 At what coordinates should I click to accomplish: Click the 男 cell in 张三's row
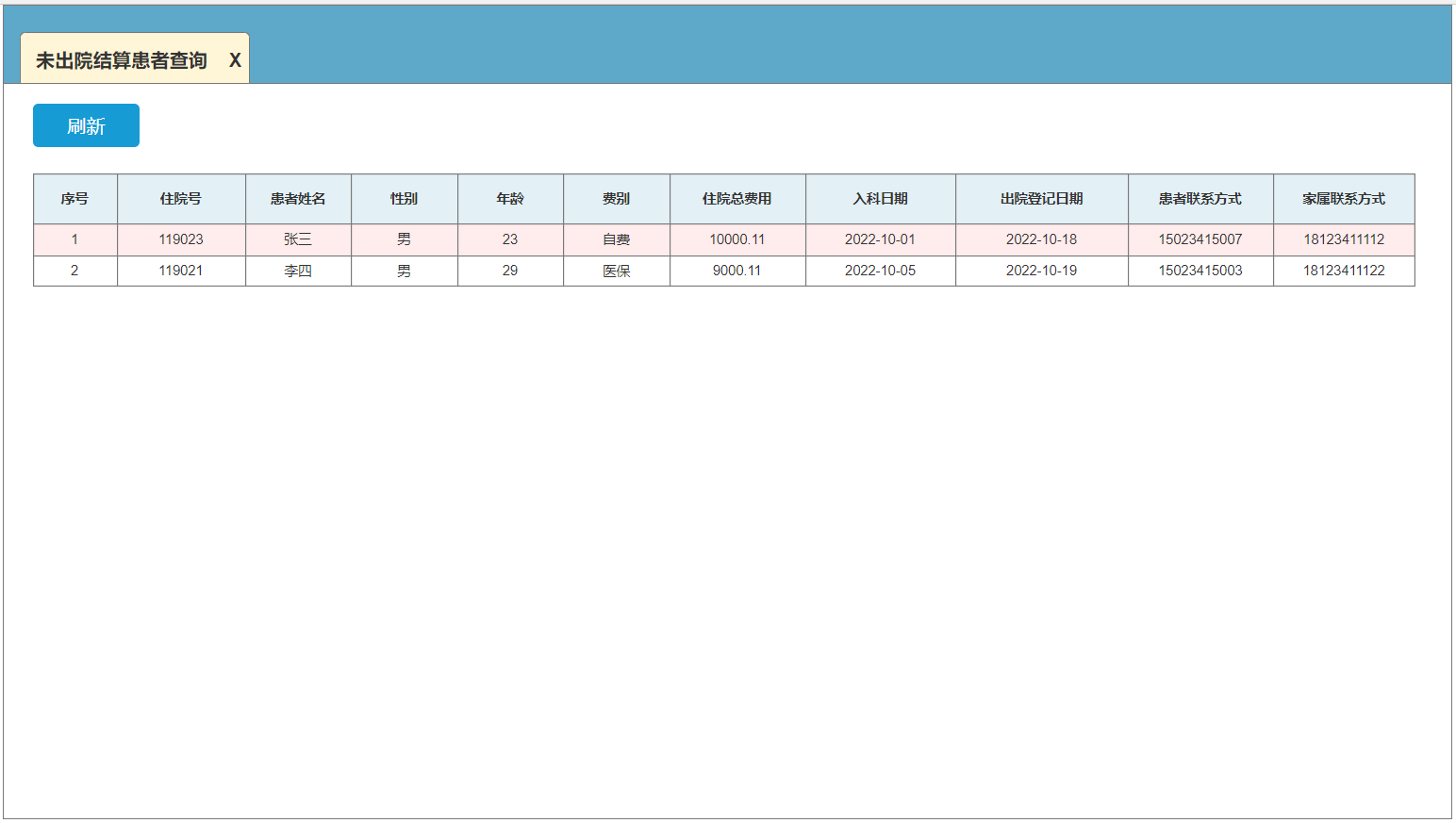(405, 239)
